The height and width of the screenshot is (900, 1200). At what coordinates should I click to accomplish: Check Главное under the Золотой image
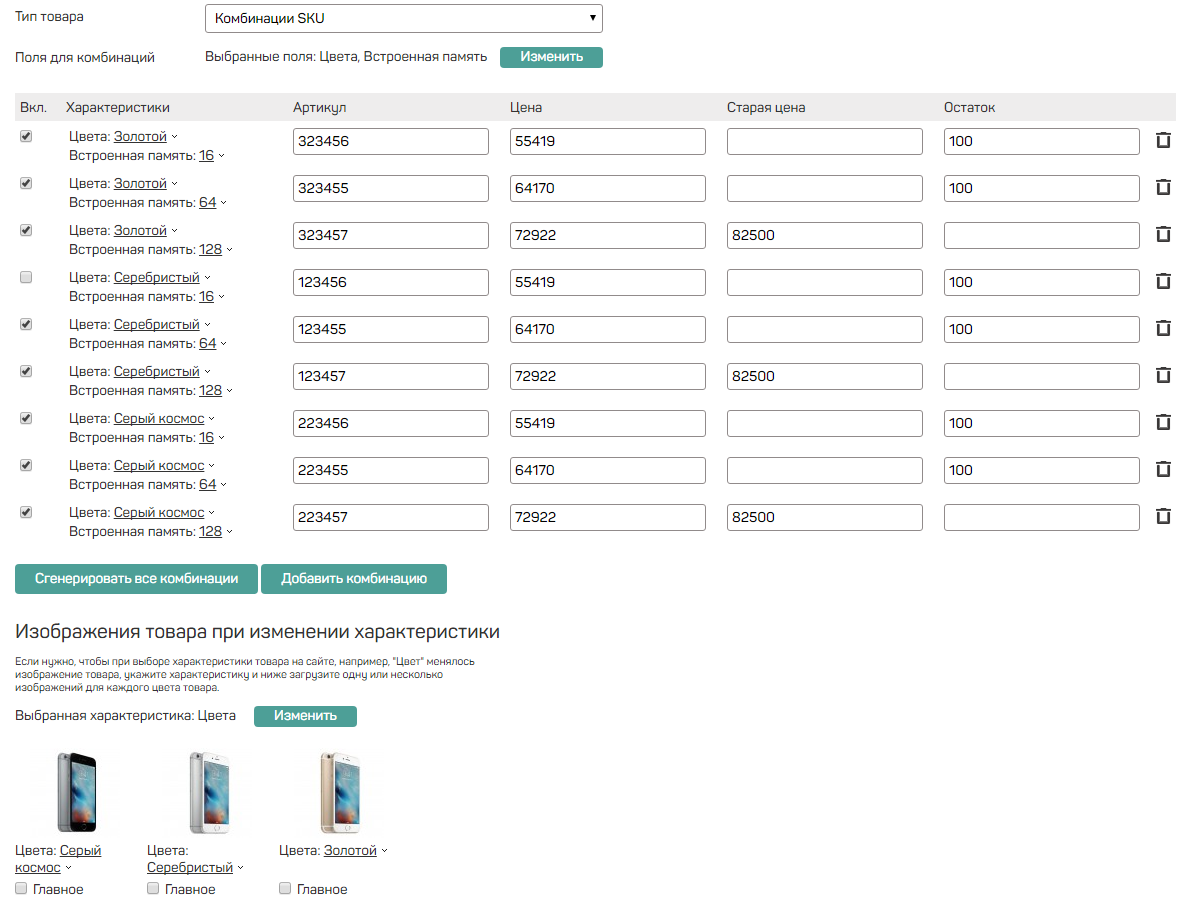click(x=285, y=888)
